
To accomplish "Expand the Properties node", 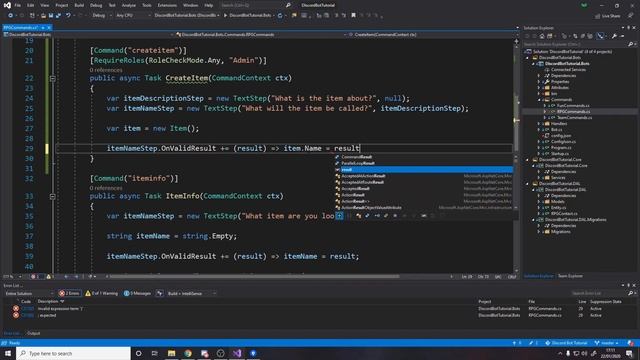I will click(539, 82).
